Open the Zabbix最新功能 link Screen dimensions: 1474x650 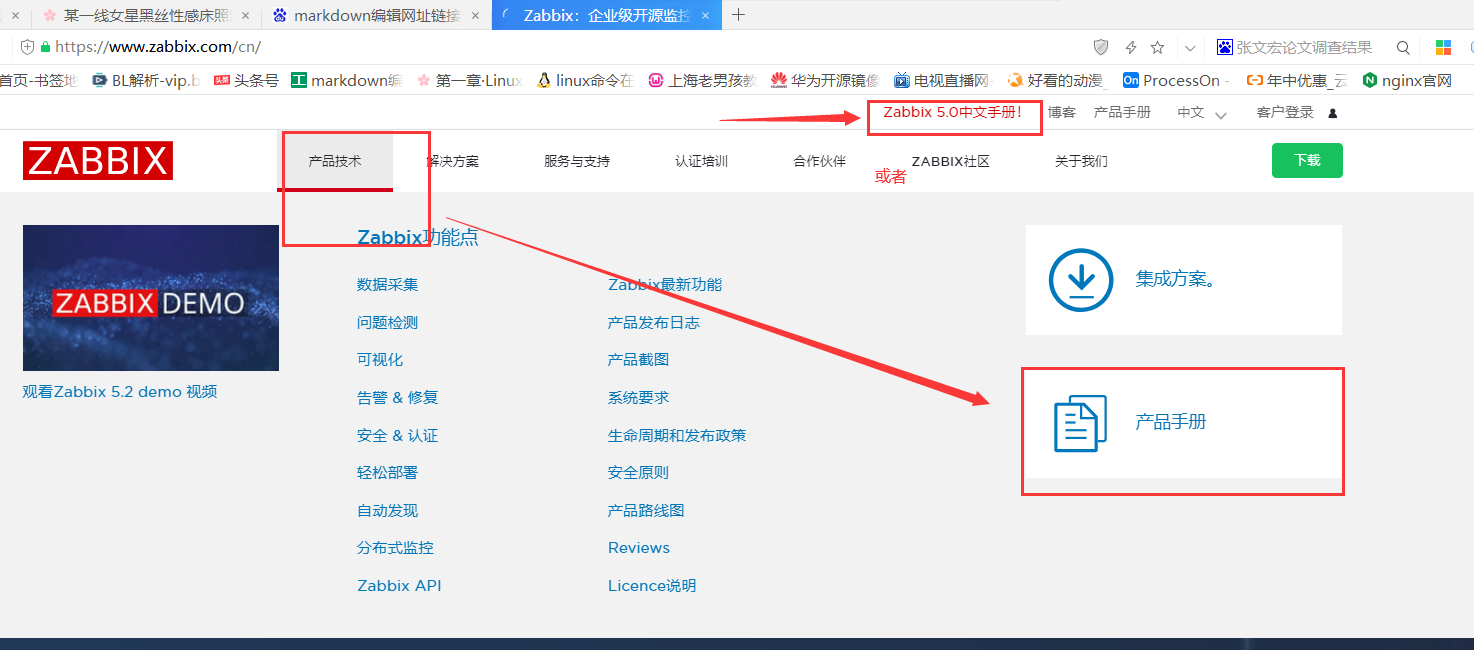click(665, 285)
